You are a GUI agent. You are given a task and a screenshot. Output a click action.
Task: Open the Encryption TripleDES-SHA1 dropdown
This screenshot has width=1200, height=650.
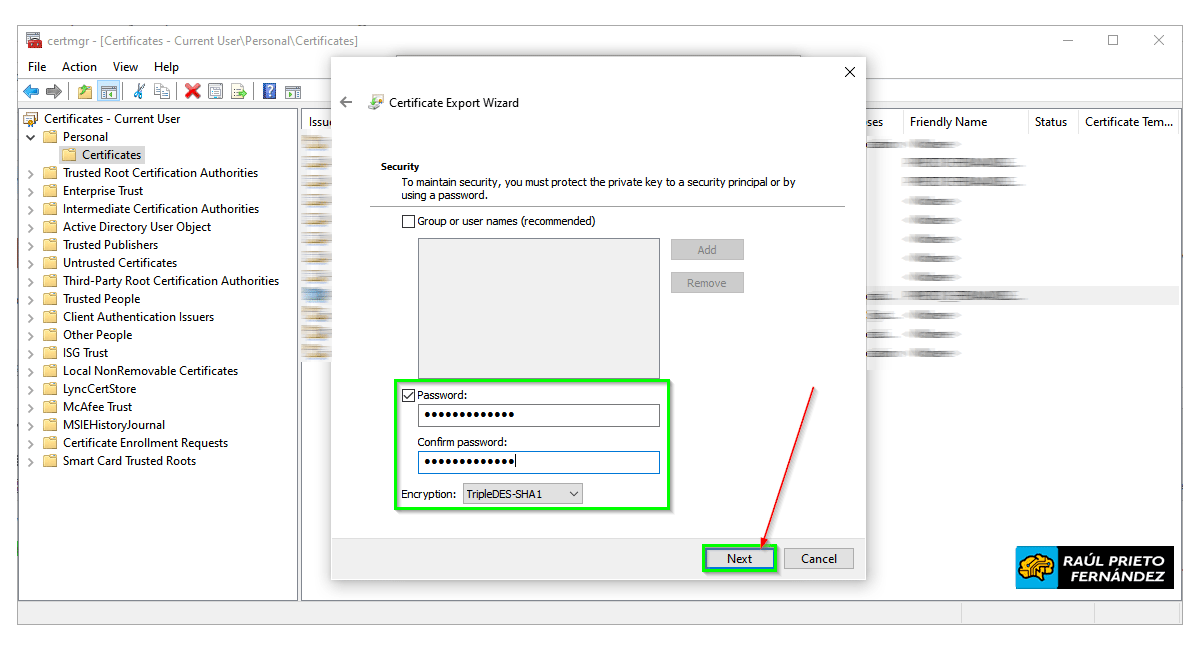[x=522, y=494]
